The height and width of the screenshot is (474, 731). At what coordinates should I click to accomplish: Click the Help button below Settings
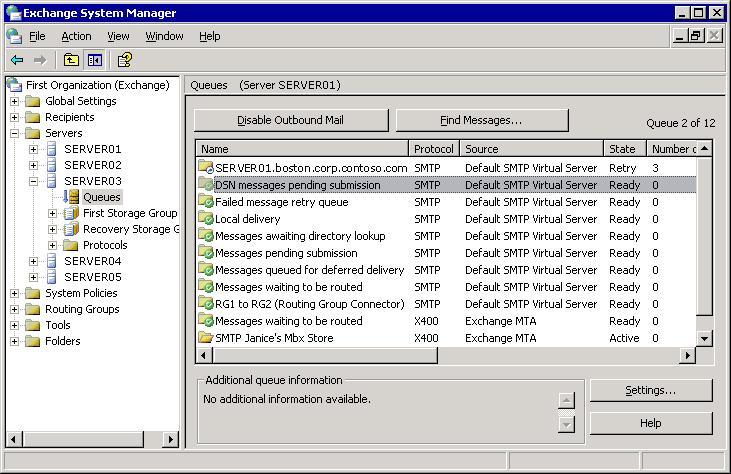pyautogui.click(x=651, y=423)
